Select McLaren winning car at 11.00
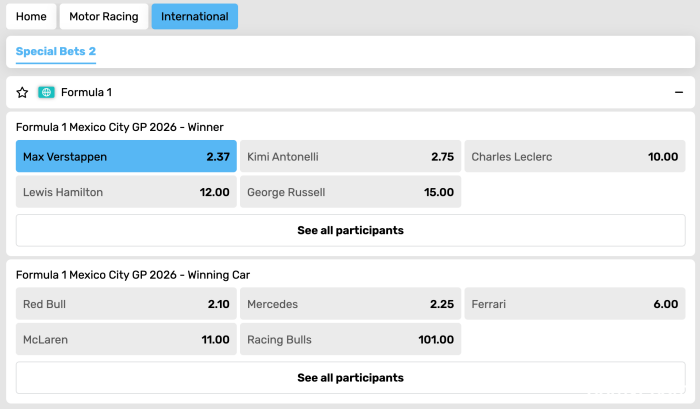 [x=126, y=339]
